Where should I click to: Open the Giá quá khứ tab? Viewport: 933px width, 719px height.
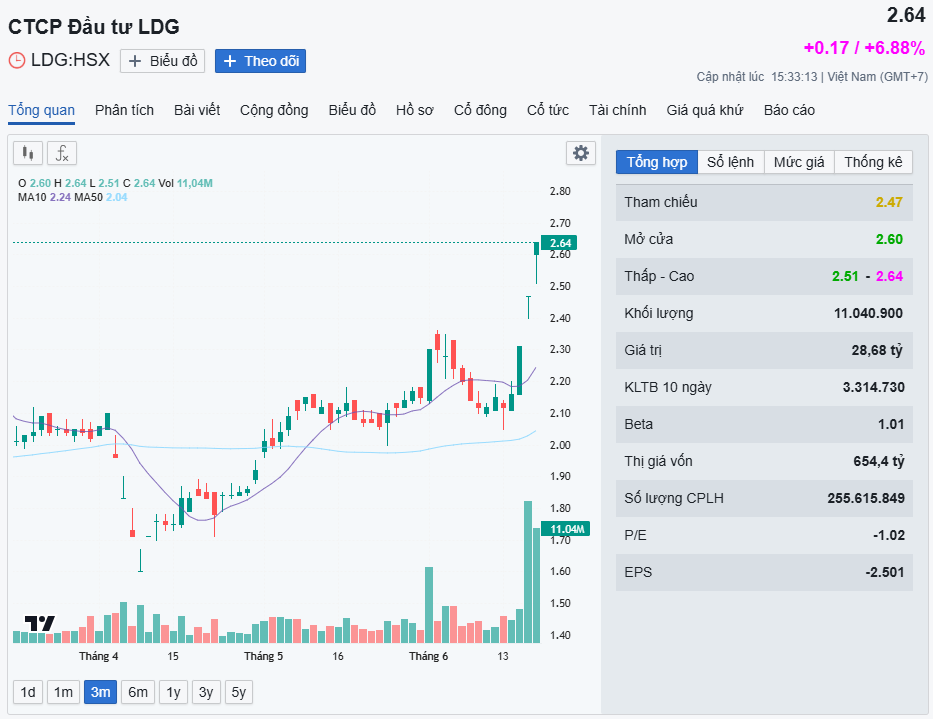pos(705,110)
